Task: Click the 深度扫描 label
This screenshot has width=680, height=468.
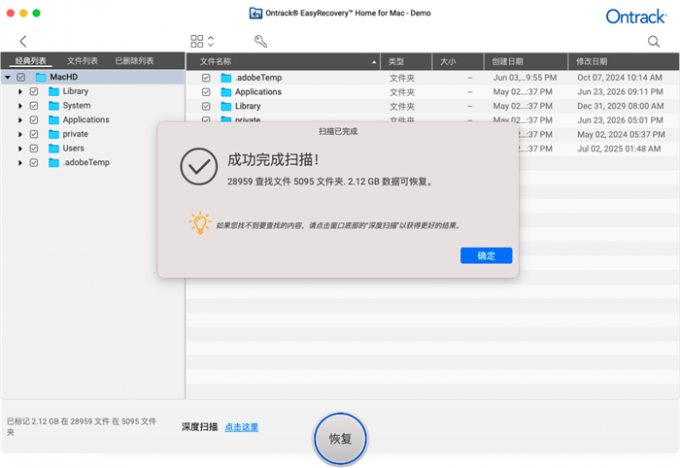Action: coord(199,427)
